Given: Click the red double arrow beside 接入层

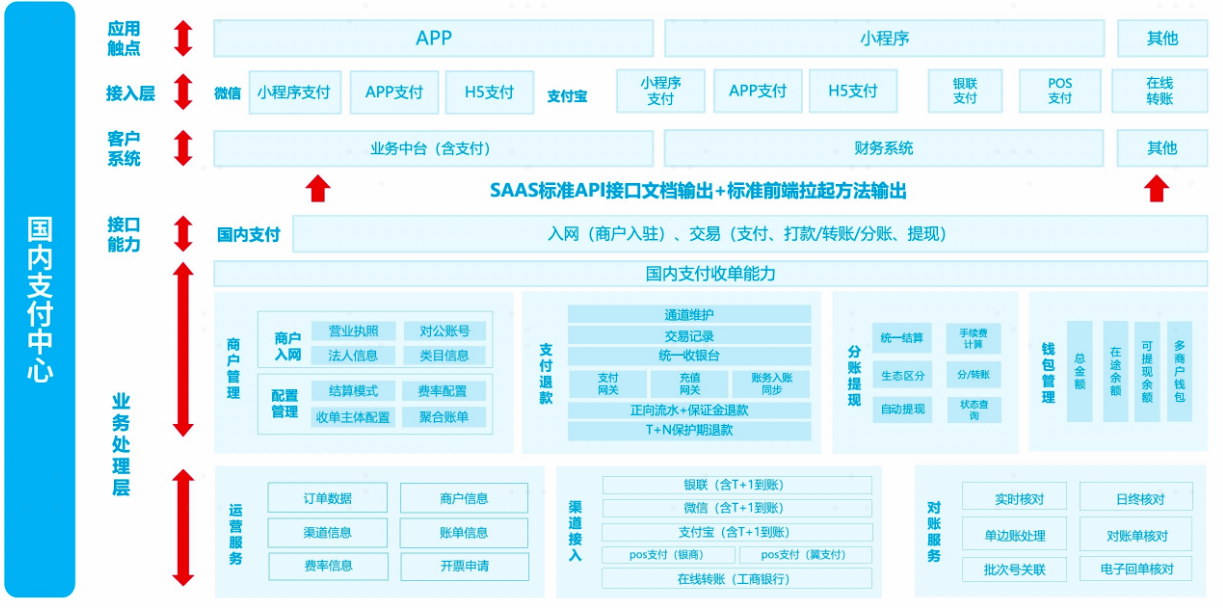Looking at the screenshot, I should pos(182,92).
